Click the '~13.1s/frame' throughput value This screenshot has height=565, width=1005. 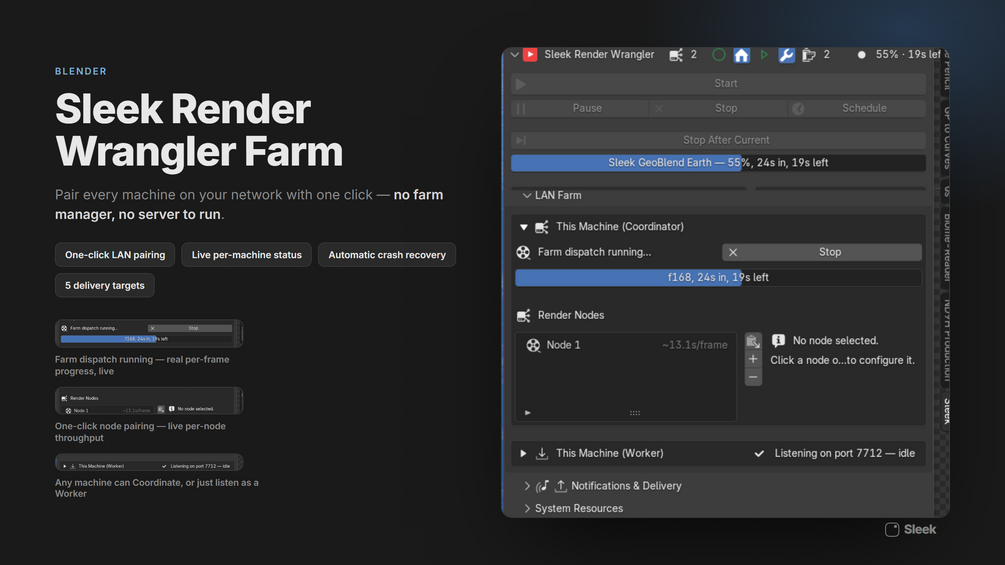click(694, 345)
